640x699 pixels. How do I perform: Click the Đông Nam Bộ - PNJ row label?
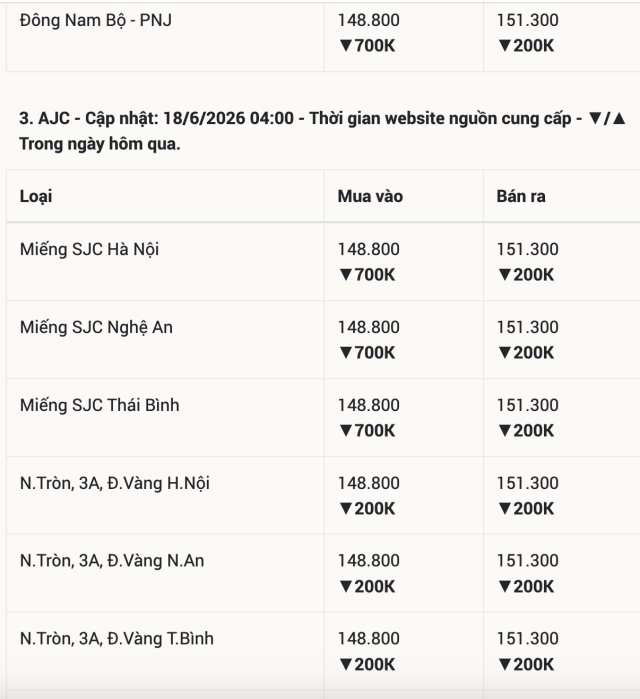tap(95, 21)
